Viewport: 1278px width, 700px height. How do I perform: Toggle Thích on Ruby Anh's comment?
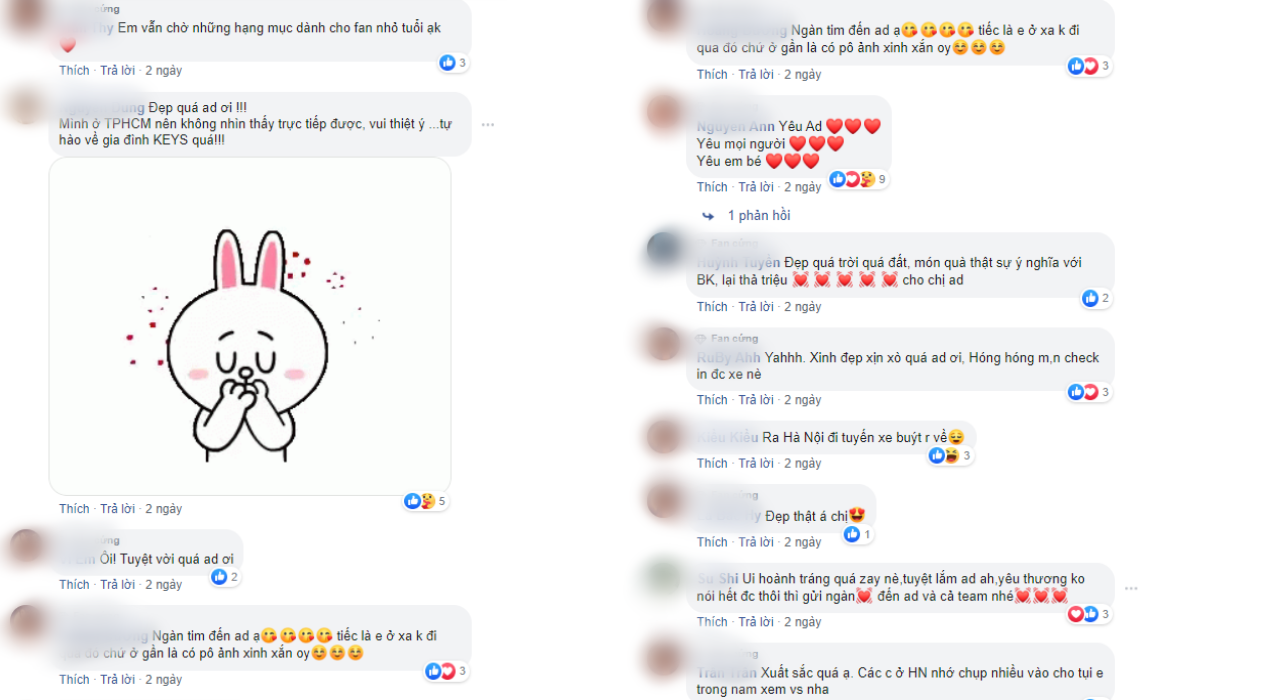pos(712,400)
